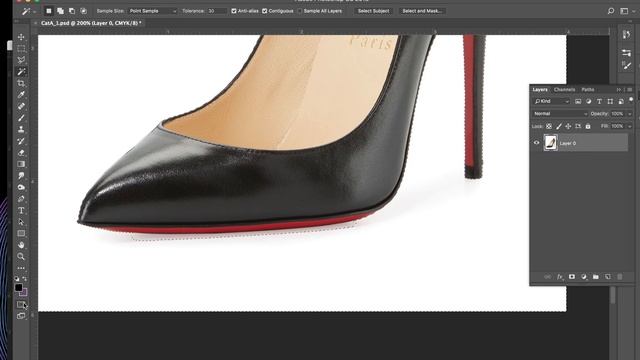Select the Brush tool

click(21, 118)
